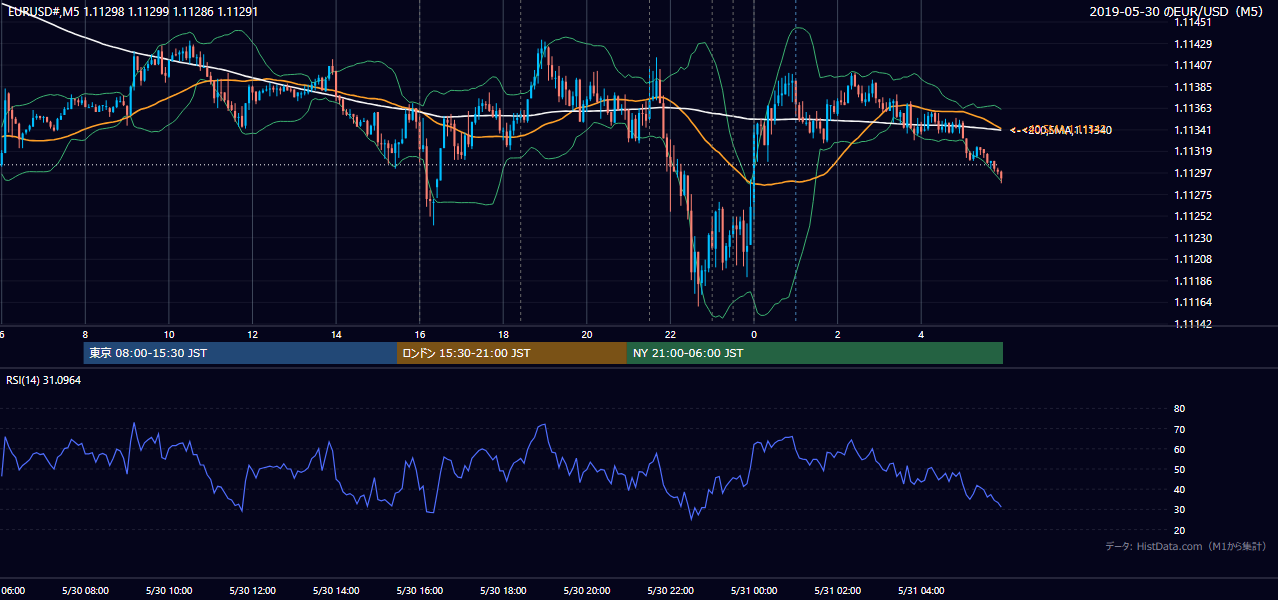Click price axis value 1.11407
1278x600 pixels.
tap(1193, 65)
